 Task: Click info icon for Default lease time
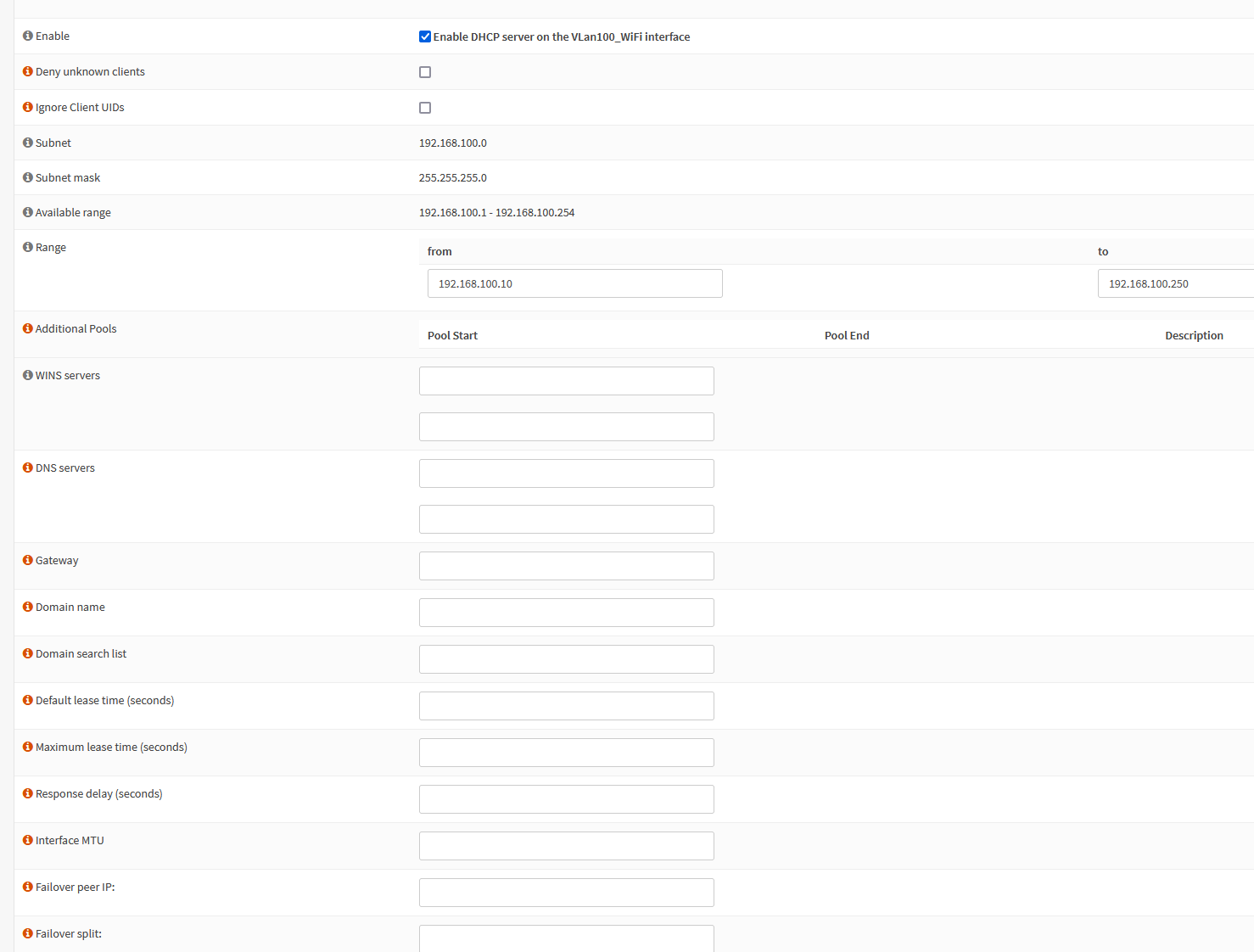28,700
